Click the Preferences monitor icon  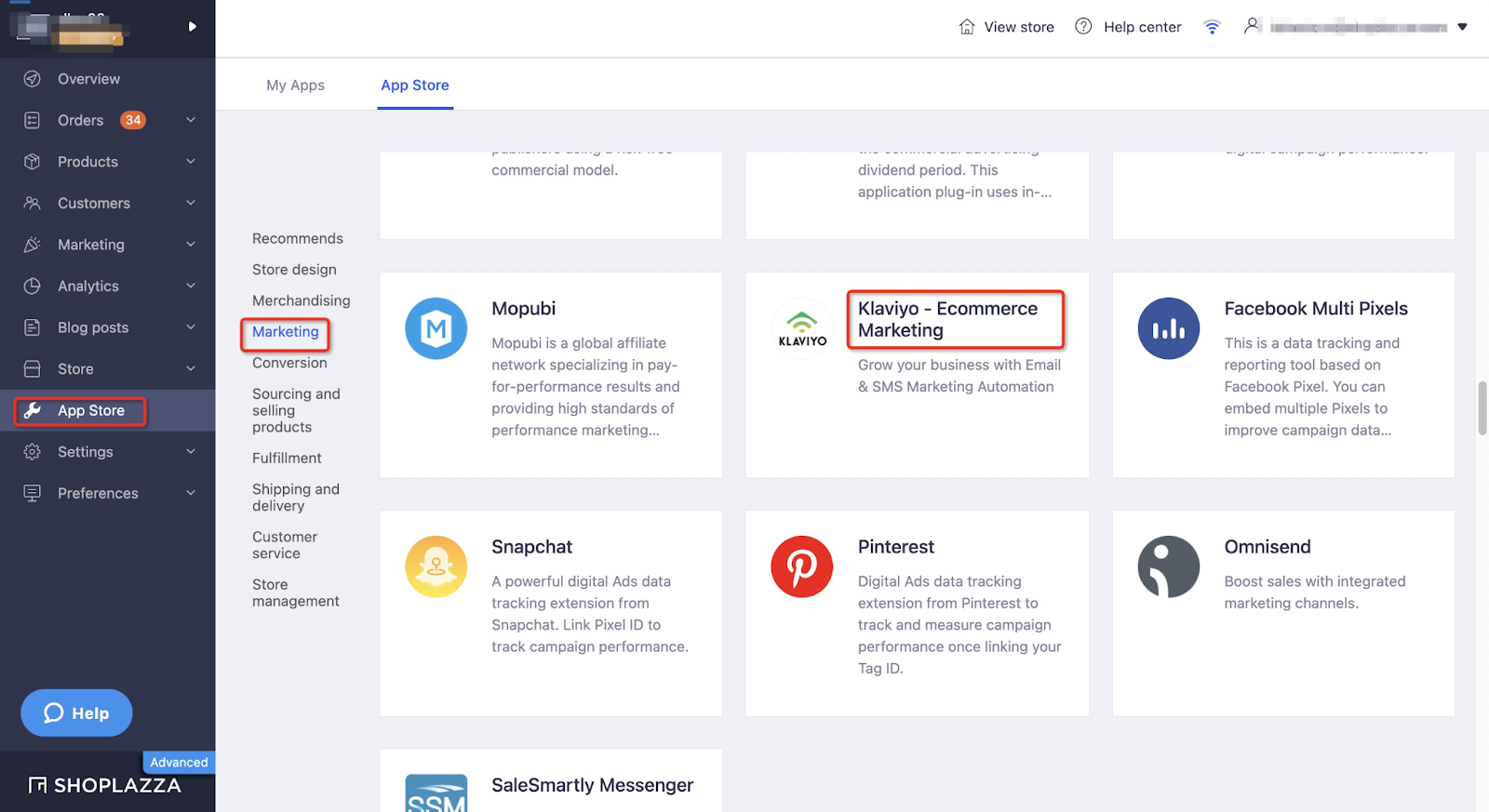pos(33,493)
